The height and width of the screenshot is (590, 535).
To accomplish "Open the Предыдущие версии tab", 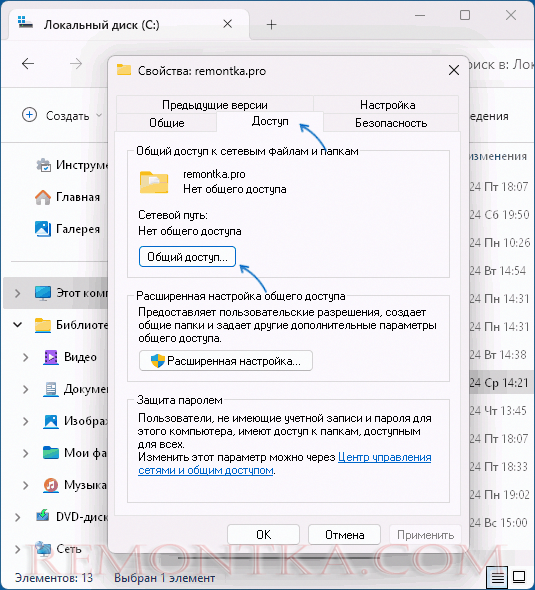I will tap(215, 105).
